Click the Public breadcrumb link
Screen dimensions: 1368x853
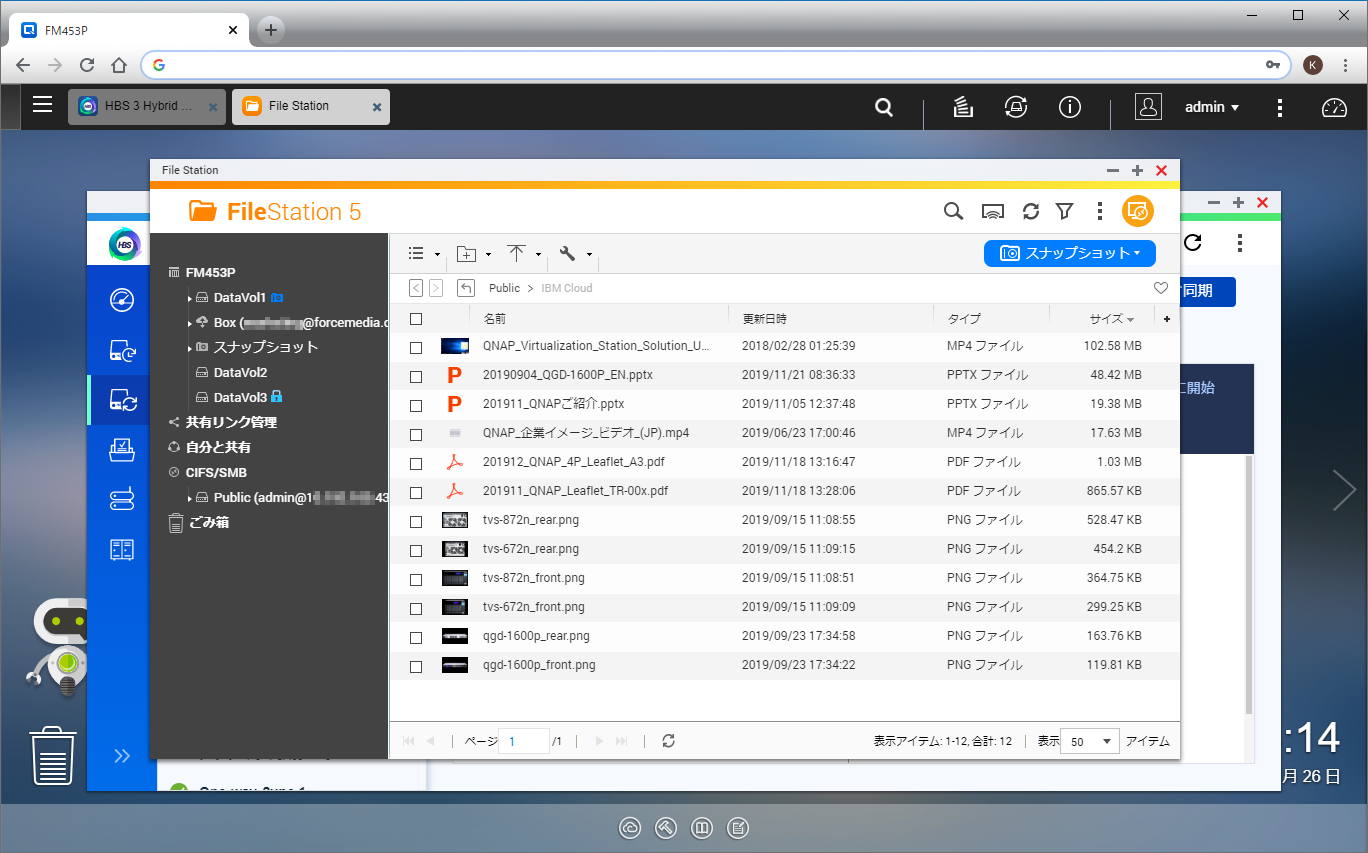click(504, 288)
